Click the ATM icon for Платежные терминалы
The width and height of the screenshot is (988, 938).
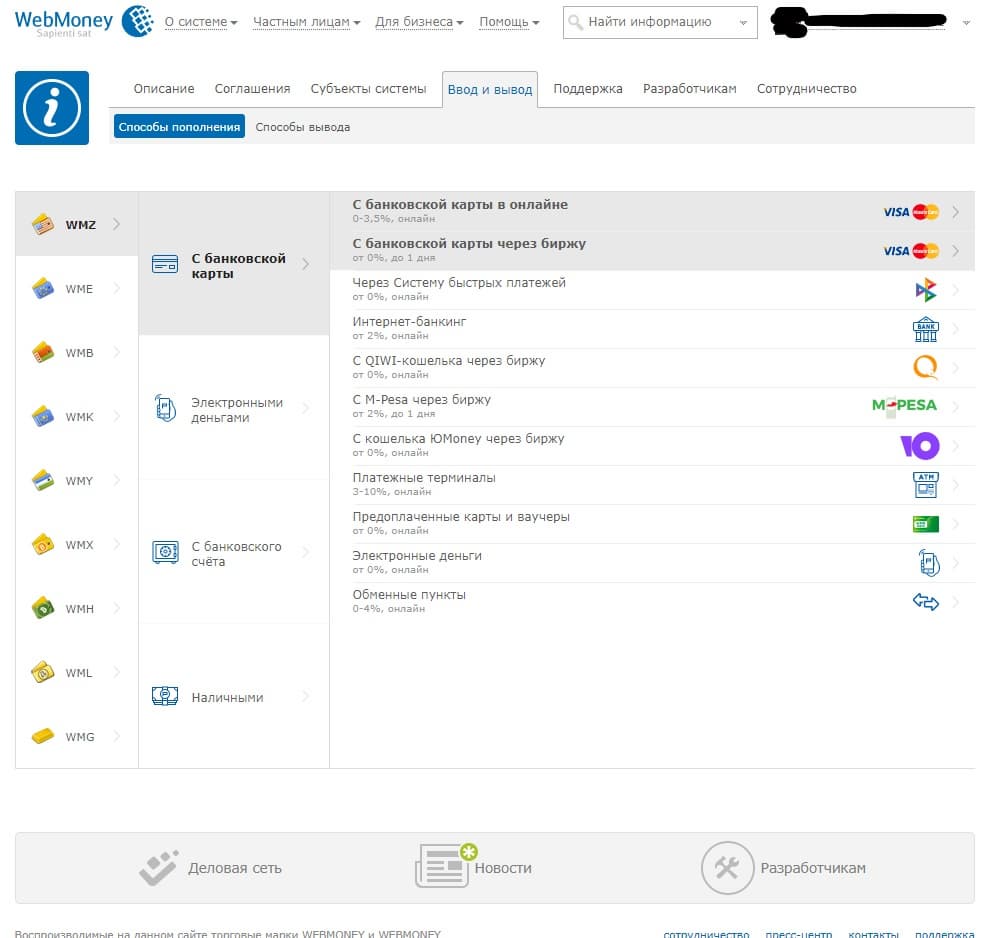tap(926, 485)
